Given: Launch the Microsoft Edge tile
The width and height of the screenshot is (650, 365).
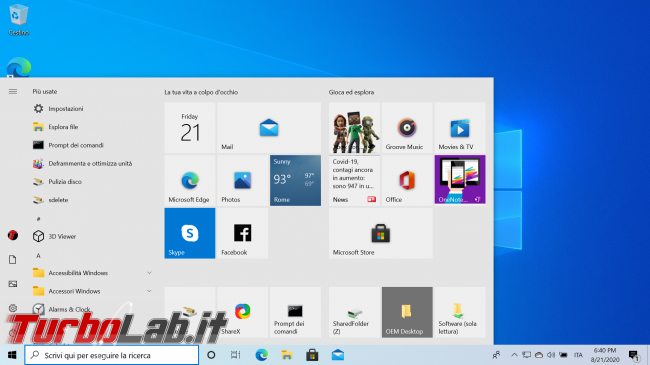Looking at the screenshot, I should tap(189, 180).
